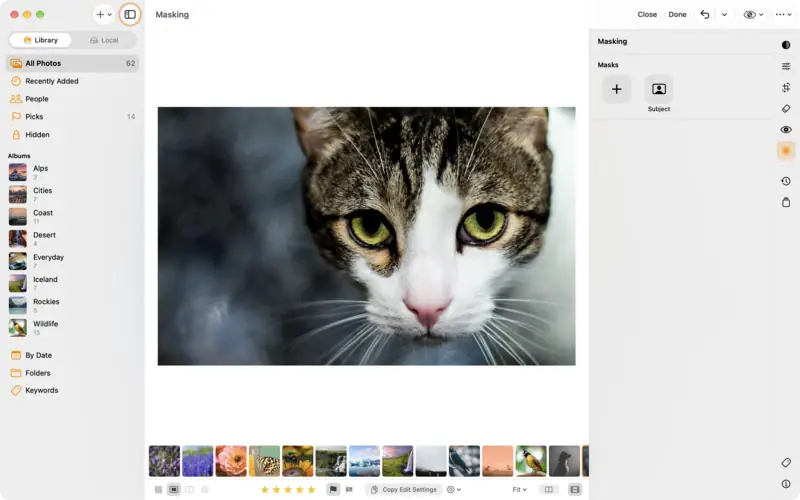
Task: Toggle the sidebar visibility button
Action: tap(130, 15)
